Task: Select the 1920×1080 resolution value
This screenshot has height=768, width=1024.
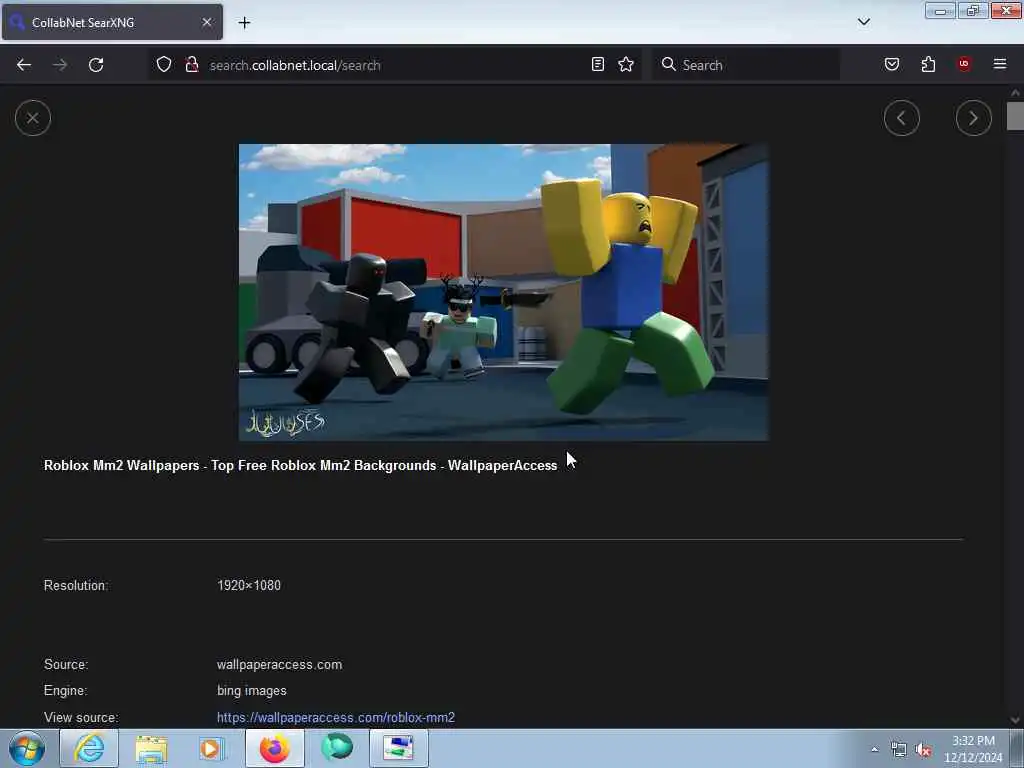Action: click(249, 585)
